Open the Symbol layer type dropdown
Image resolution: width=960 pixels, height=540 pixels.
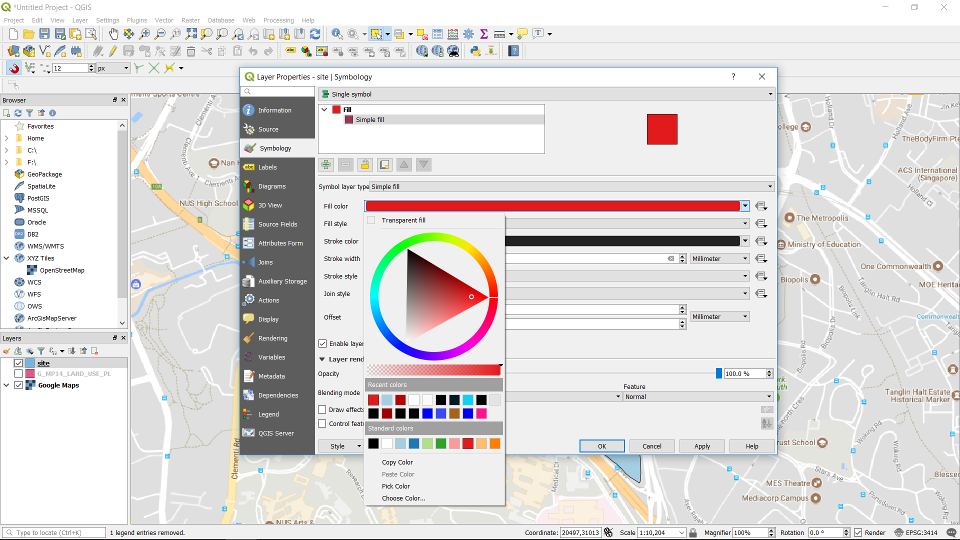click(571, 186)
